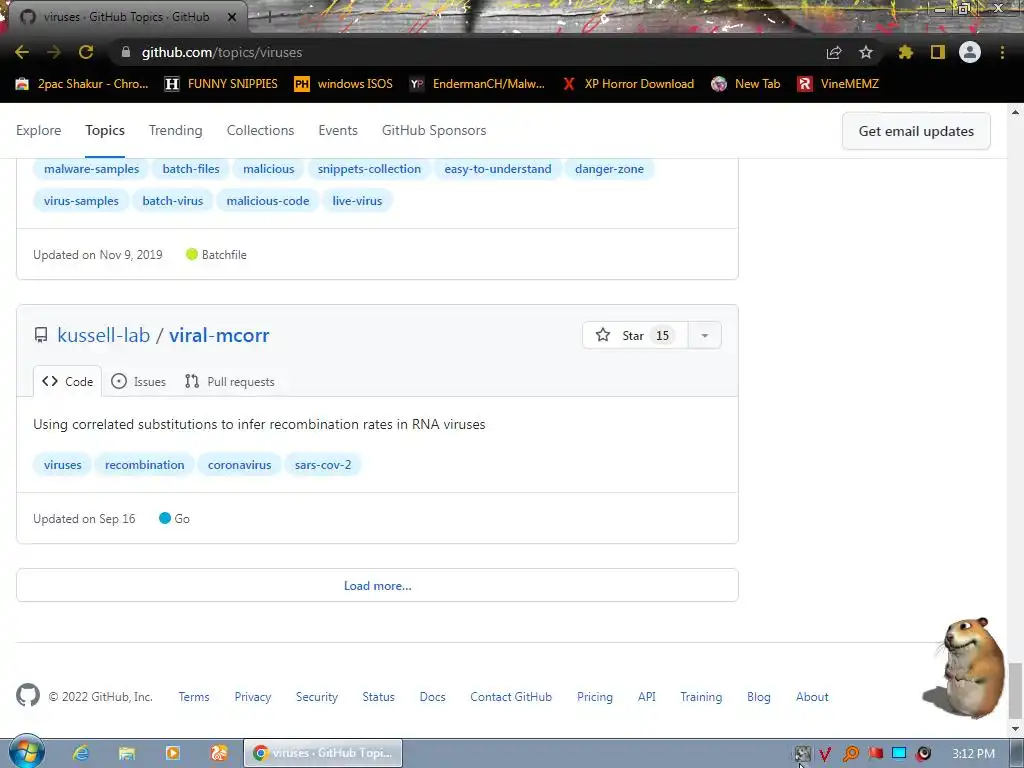Open the Chrome profile avatar

pos(970,52)
